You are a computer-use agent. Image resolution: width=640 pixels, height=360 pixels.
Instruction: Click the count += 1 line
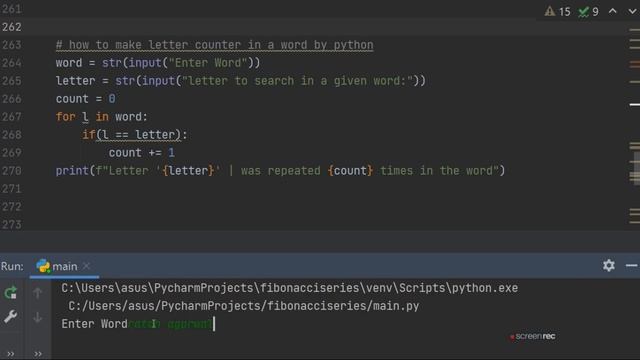tap(142, 153)
